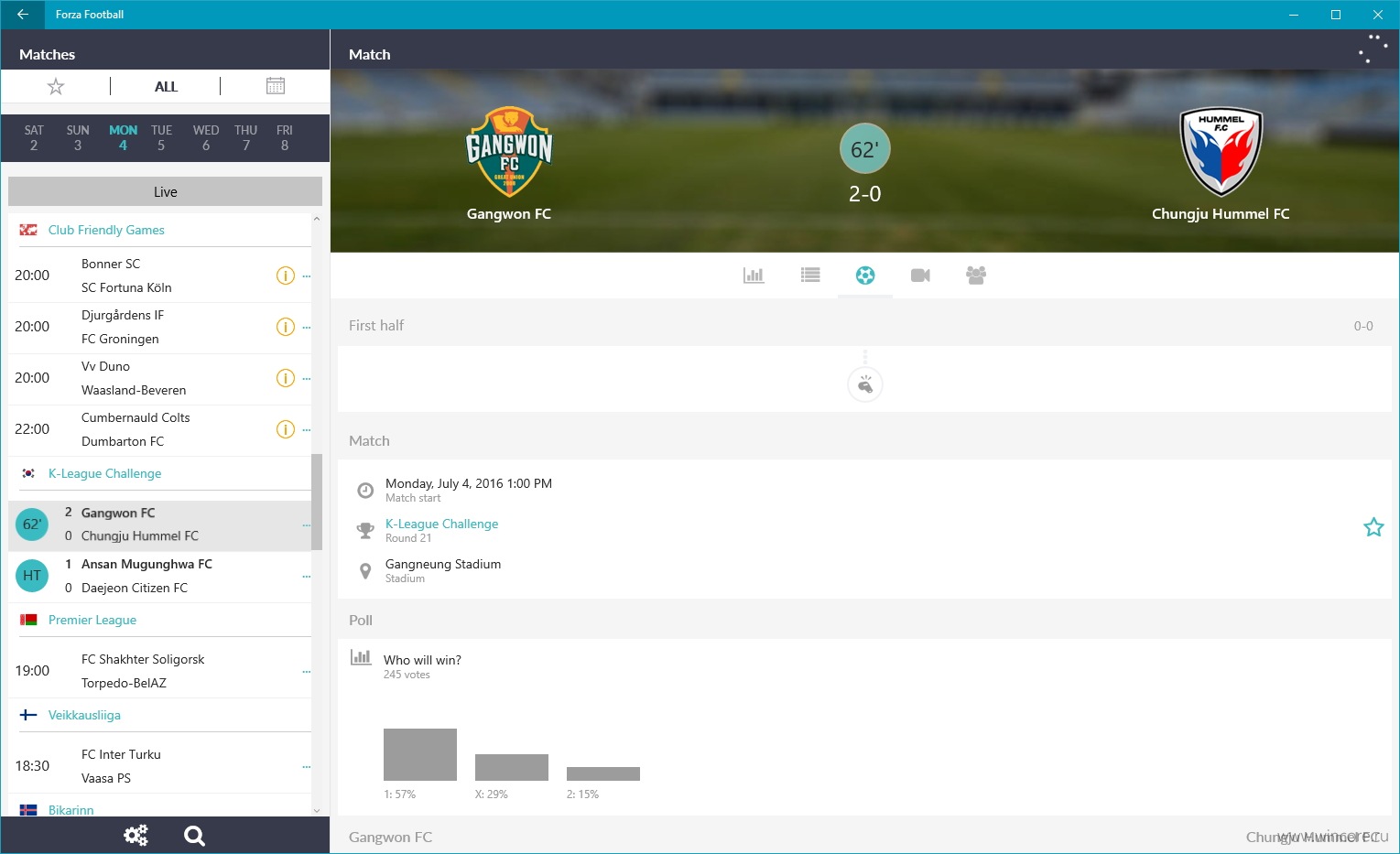Screen dimensions: 1400x854
Task: Select SUN 3 in the date strip
Action: (x=78, y=138)
